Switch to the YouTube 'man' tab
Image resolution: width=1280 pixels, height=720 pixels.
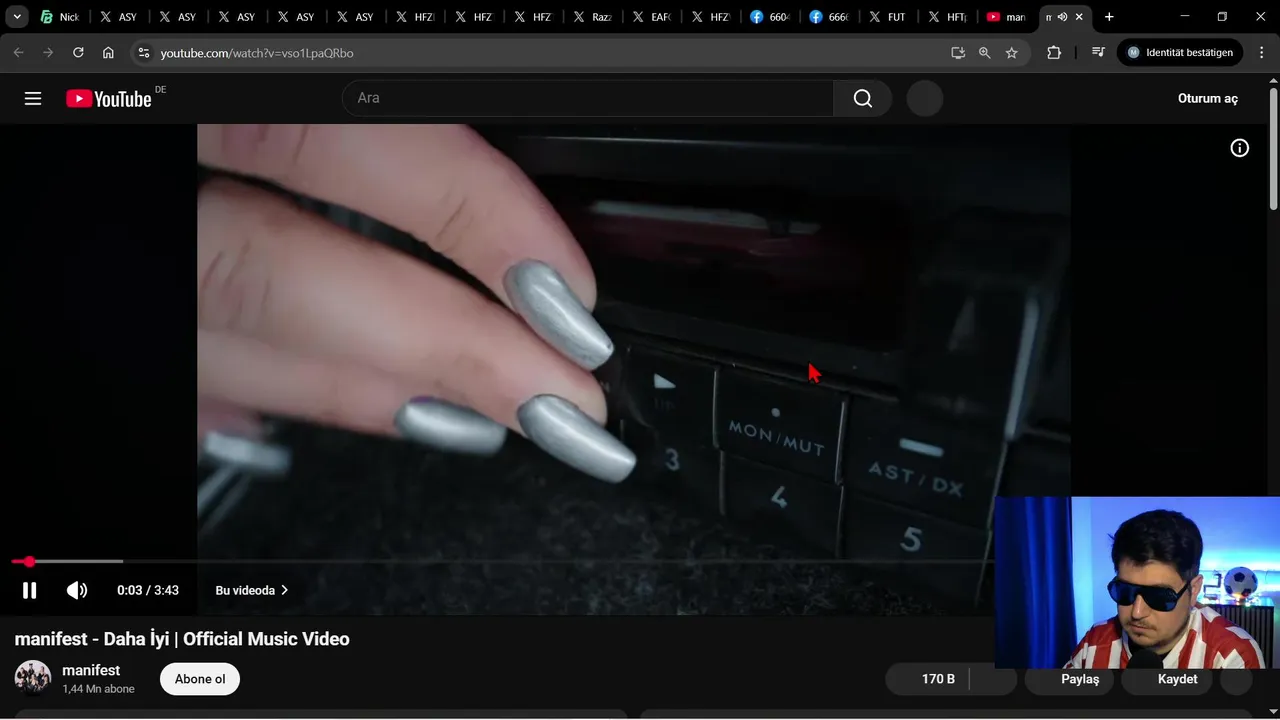click(x=1006, y=17)
